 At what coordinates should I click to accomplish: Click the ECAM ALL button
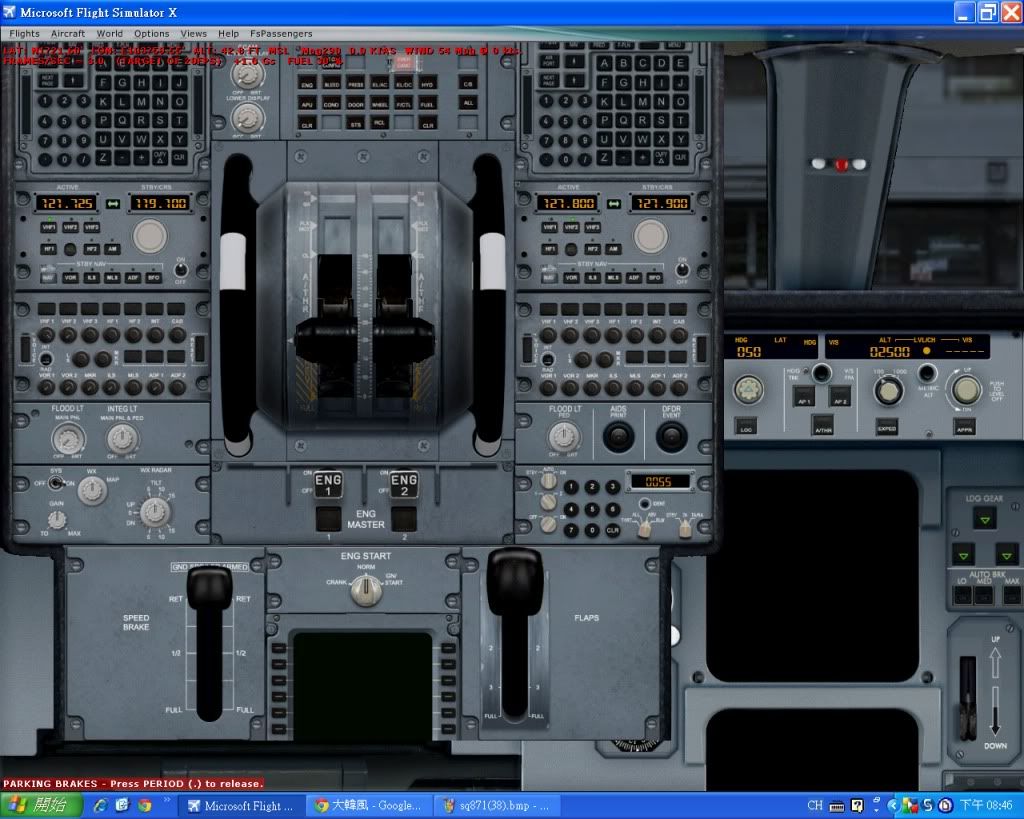[468, 103]
